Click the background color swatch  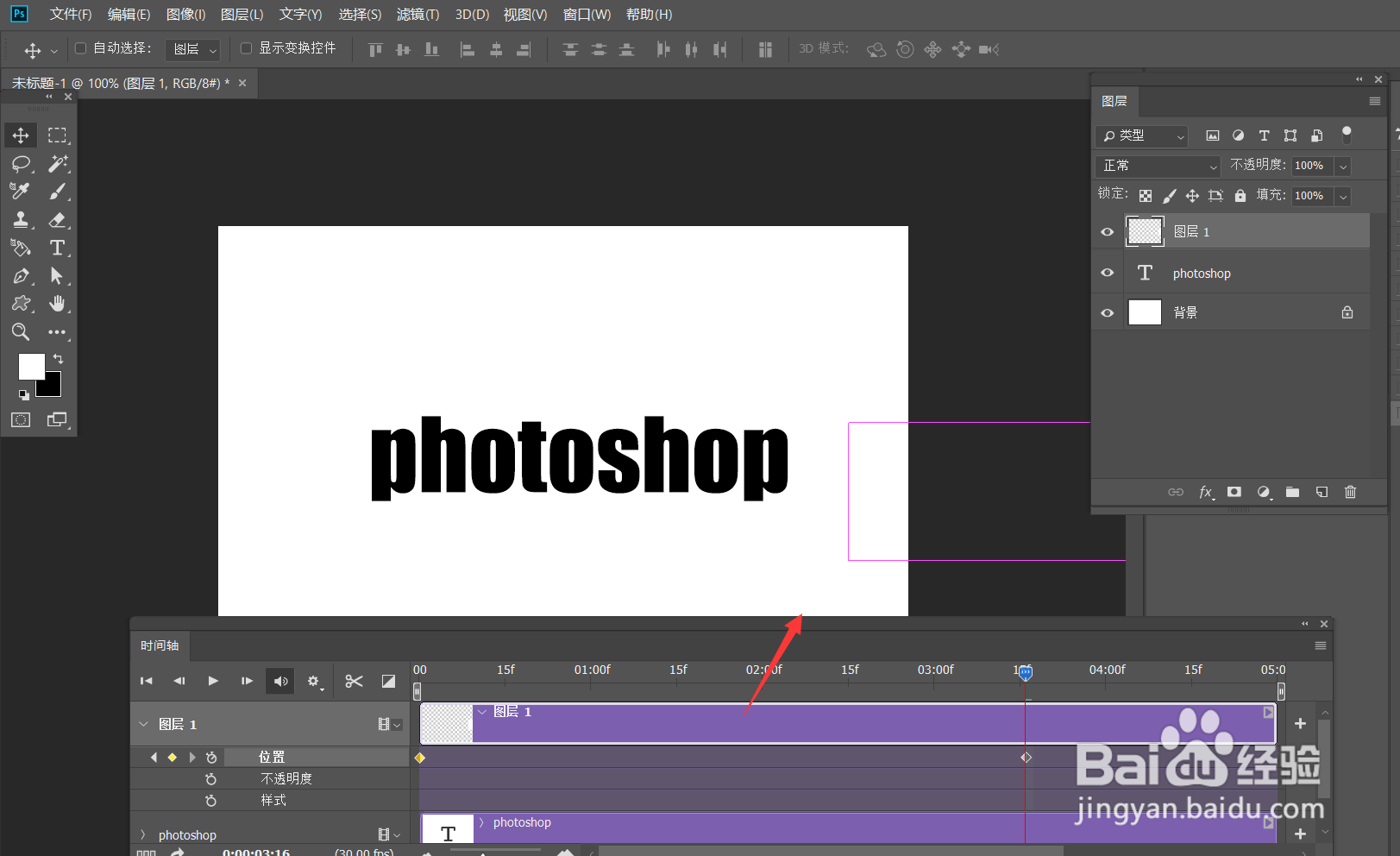pyautogui.click(x=53, y=388)
